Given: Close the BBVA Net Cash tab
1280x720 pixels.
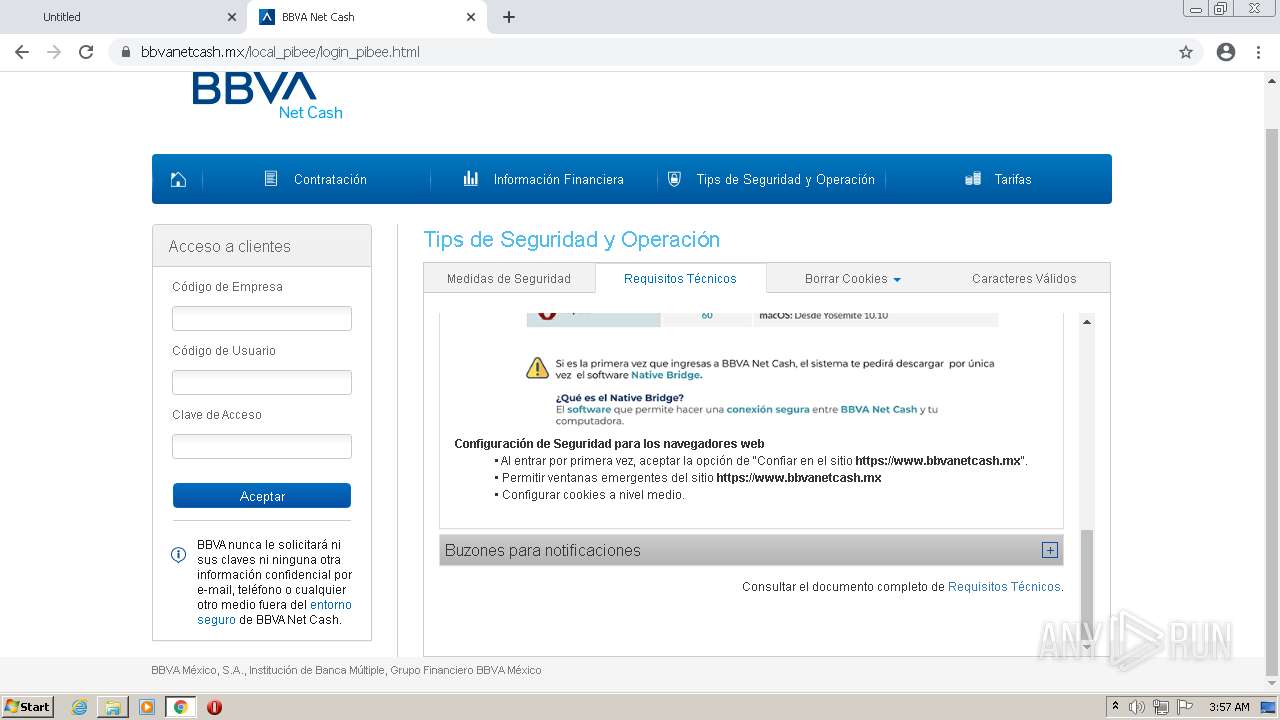Looking at the screenshot, I should click(x=471, y=17).
